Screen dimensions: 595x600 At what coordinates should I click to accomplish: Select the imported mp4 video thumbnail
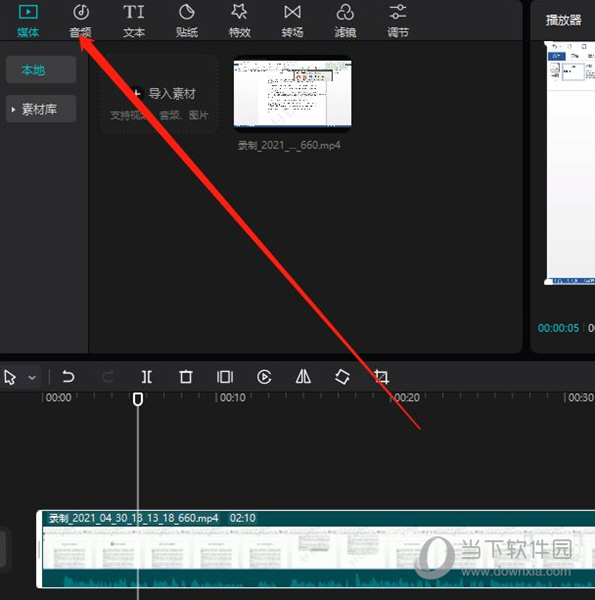292,94
